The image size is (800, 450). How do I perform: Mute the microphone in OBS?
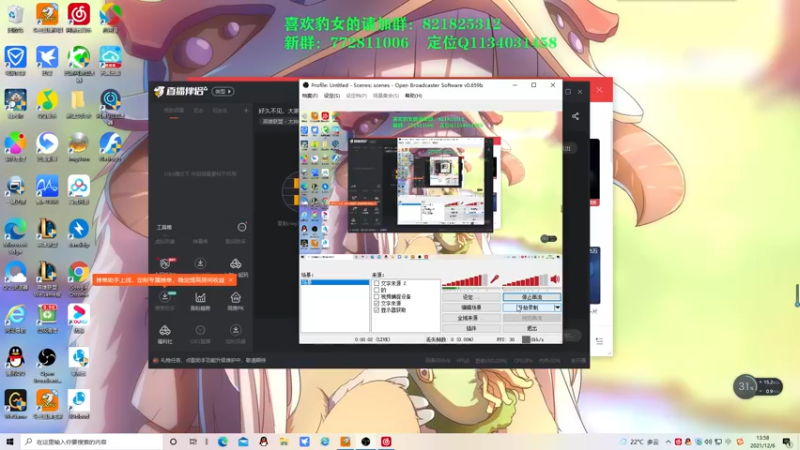(x=494, y=279)
